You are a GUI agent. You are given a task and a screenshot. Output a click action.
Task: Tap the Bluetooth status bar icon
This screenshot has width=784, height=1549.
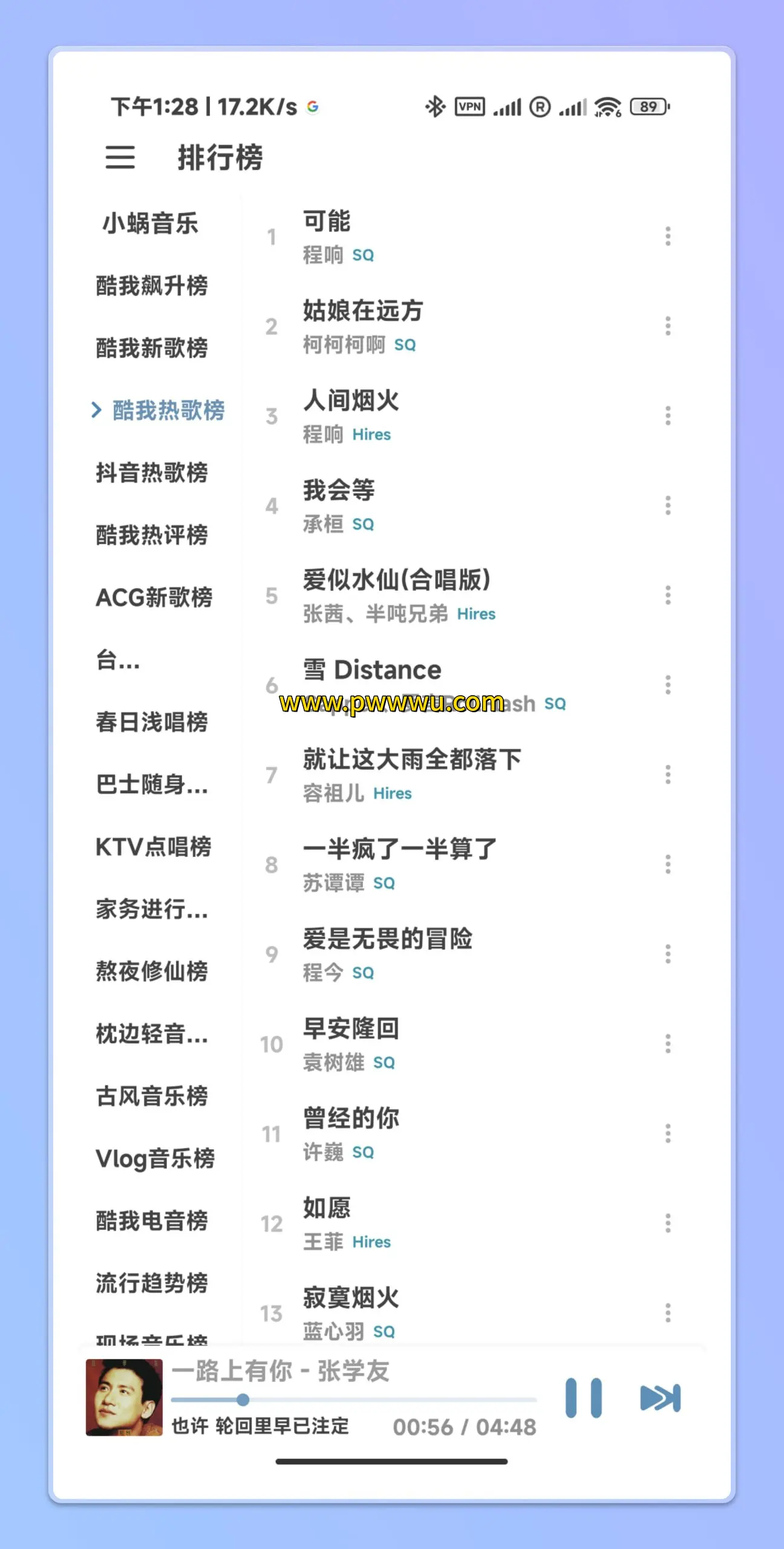tap(434, 107)
